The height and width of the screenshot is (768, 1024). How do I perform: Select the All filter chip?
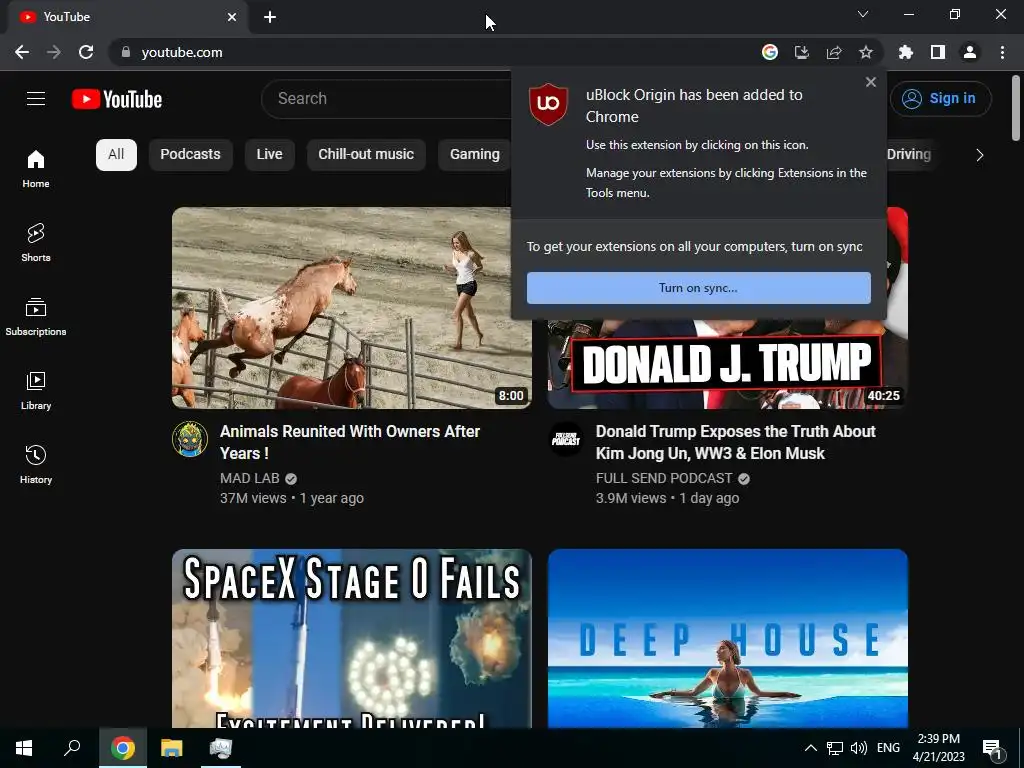pos(116,155)
